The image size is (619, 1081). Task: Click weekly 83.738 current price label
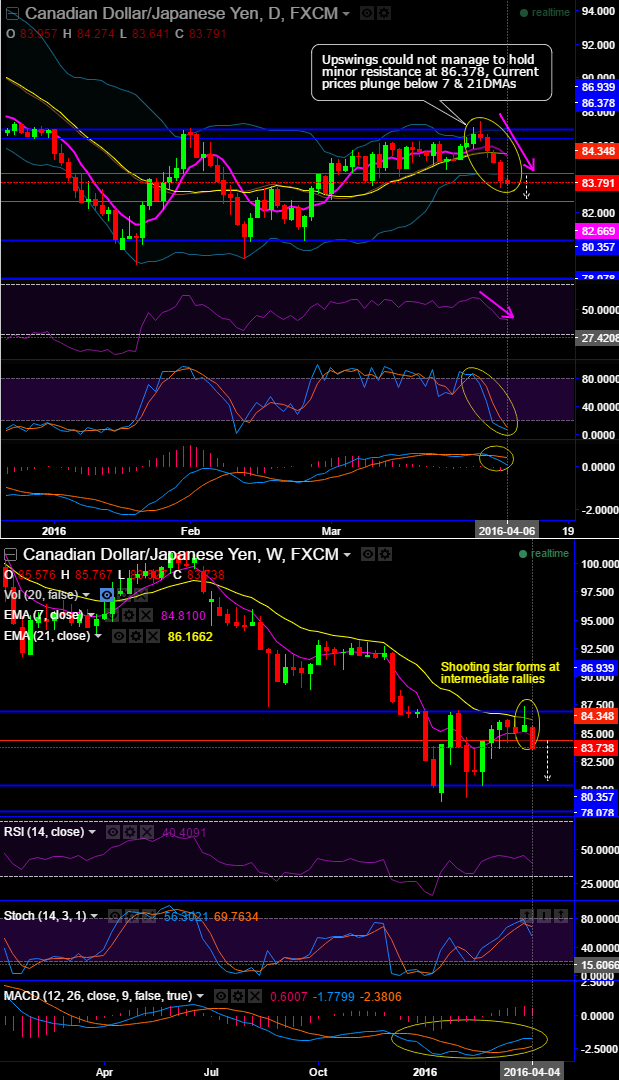click(x=596, y=749)
